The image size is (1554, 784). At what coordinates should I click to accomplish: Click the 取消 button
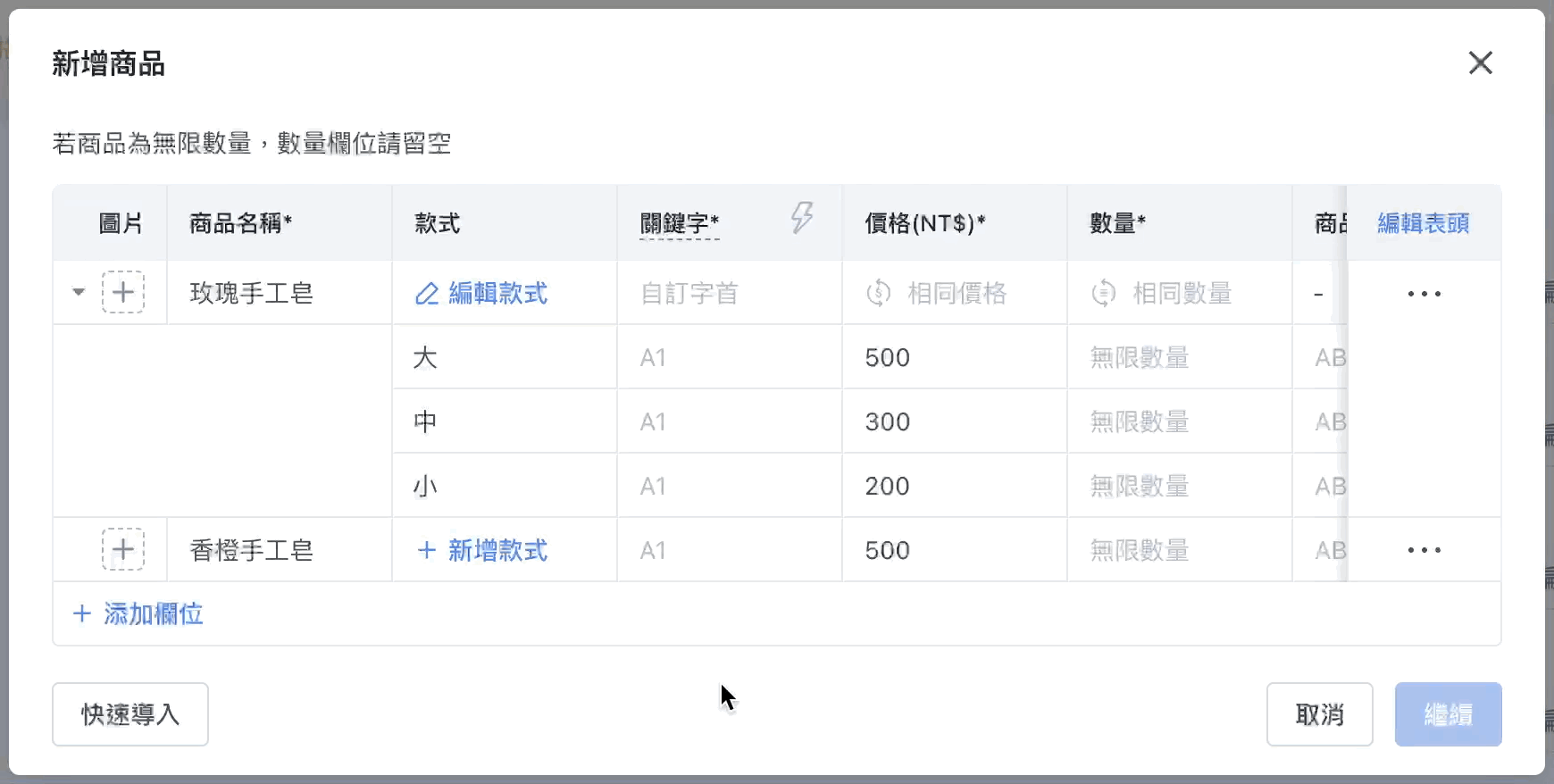click(1319, 714)
